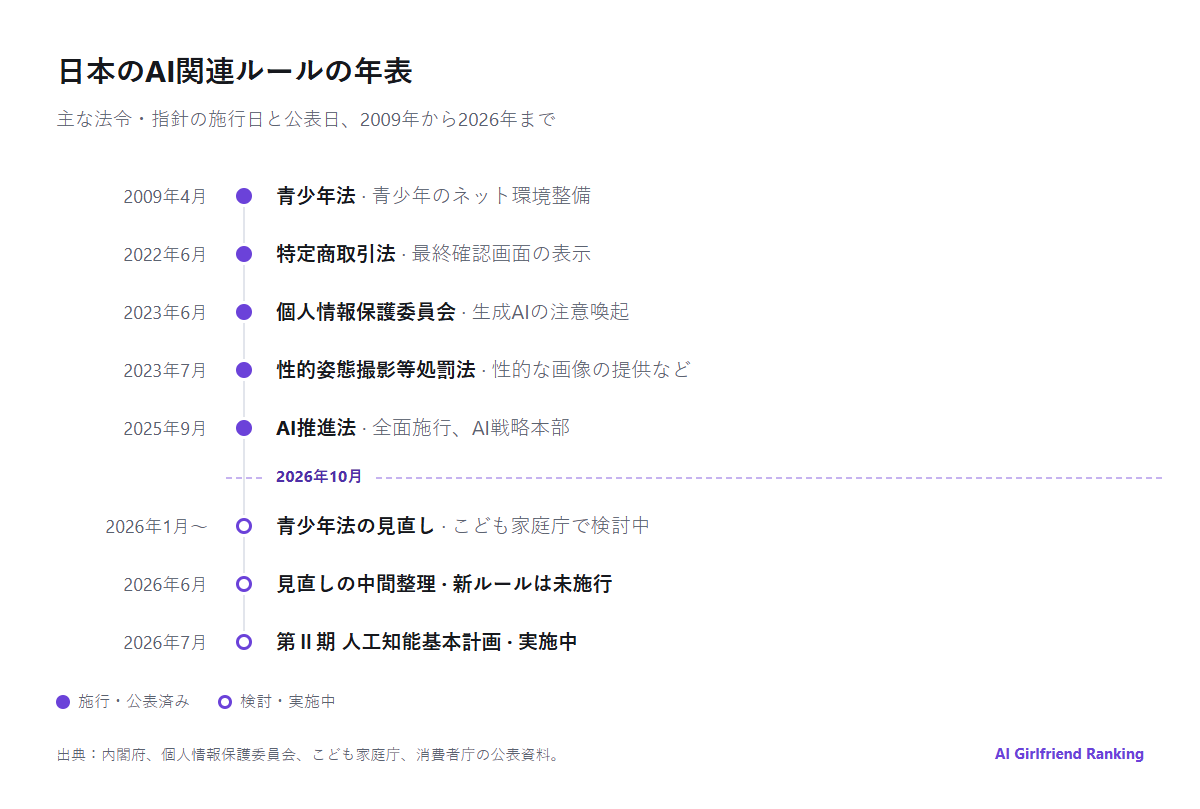The image size is (1200, 809).
Task: Click the subtitle 主な法令・指針の施行日と公表日
Action: 306,120
